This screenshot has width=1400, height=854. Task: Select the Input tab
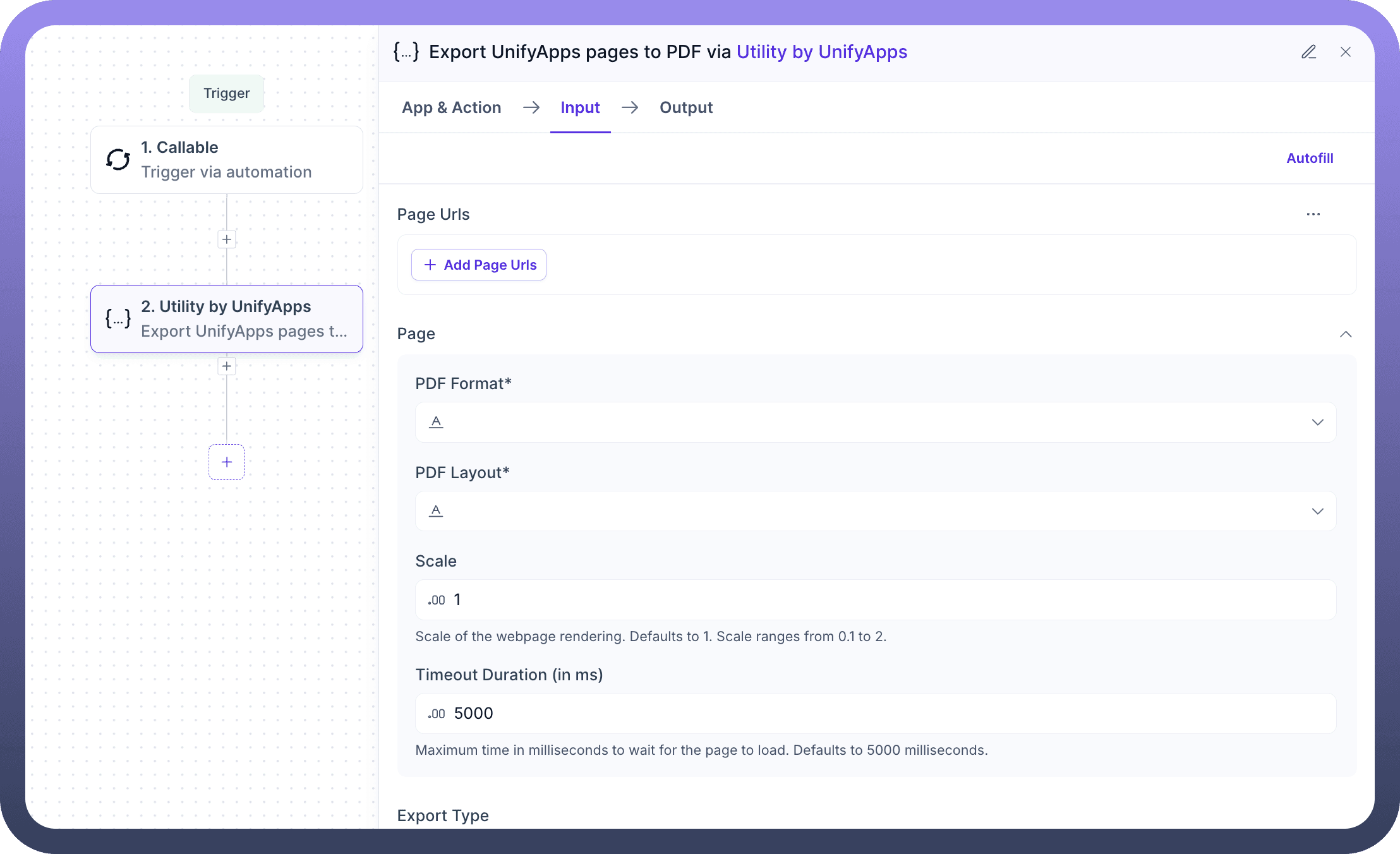[x=580, y=108]
